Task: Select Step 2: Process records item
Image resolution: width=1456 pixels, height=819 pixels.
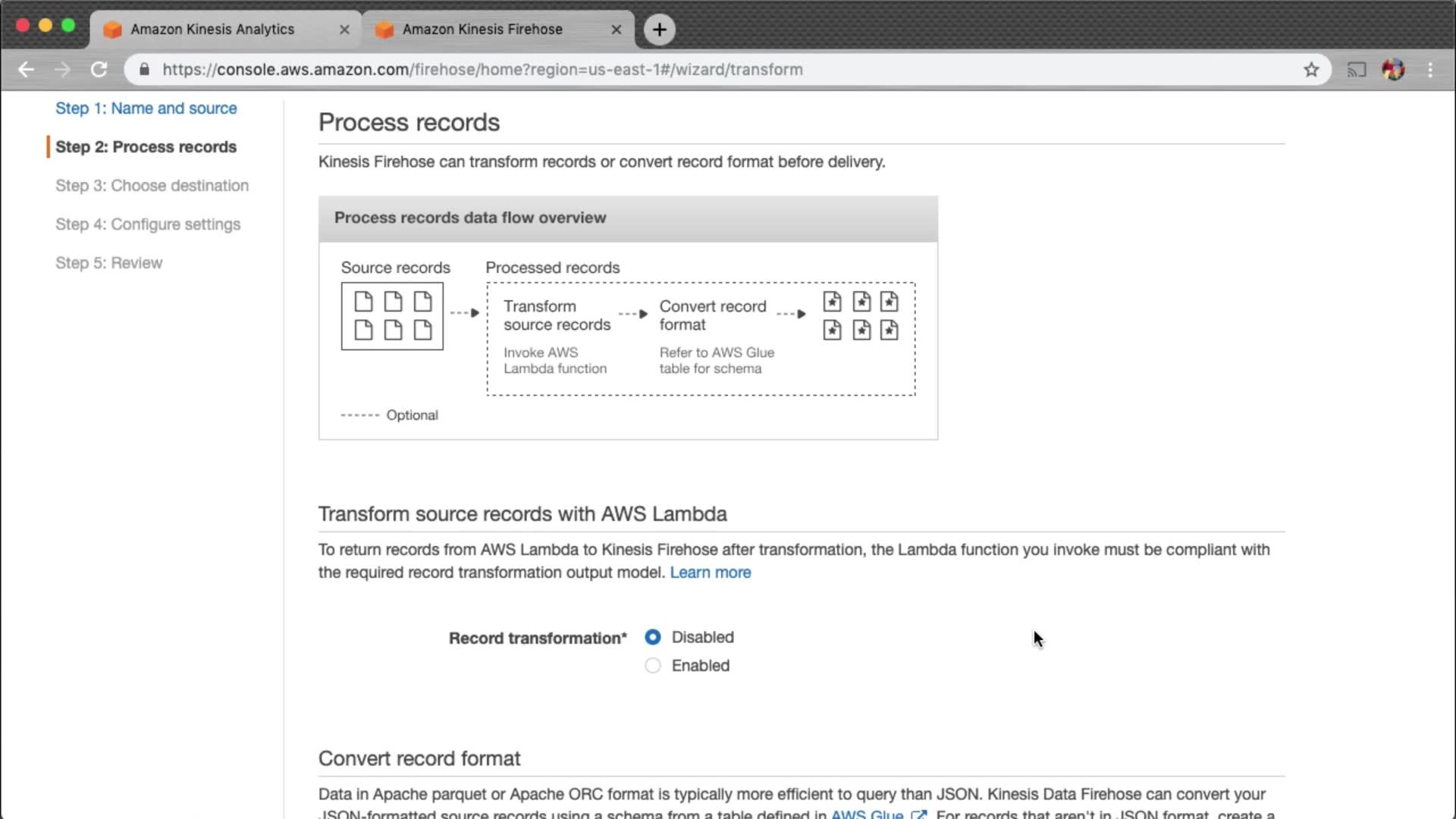Action: click(146, 147)
